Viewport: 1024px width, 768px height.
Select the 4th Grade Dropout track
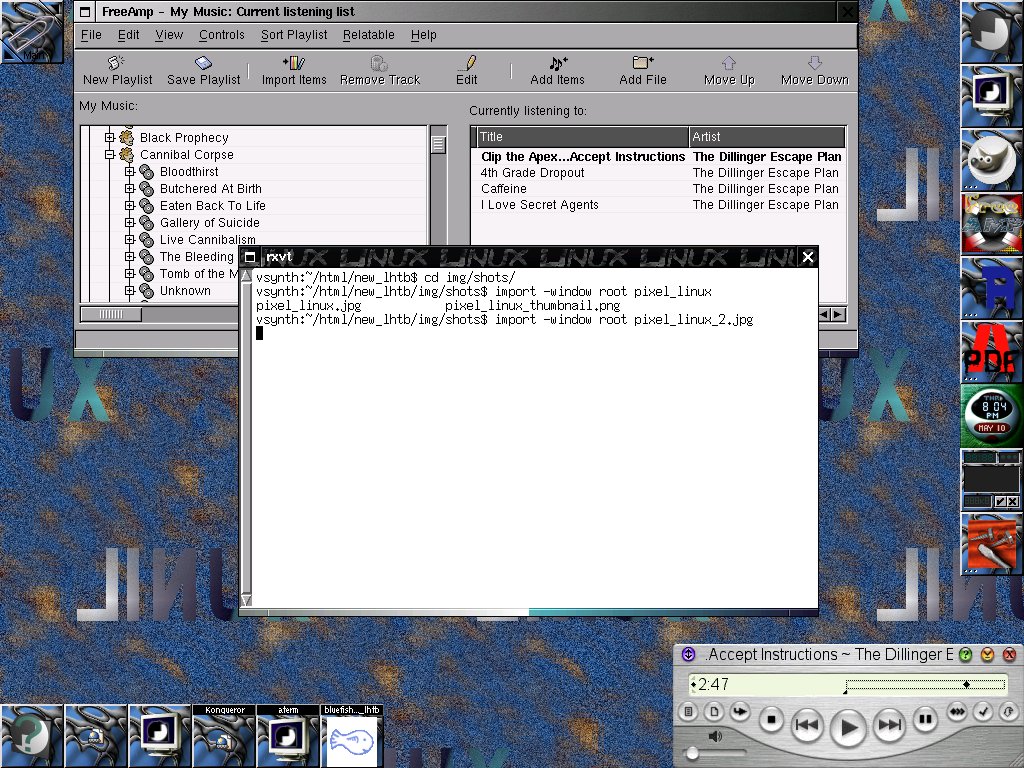pos(532,173)
